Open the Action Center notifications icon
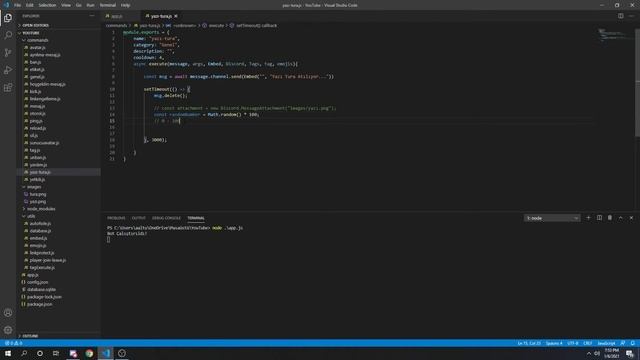The width and height of the screenshot is (640, 360). [630, 353]
